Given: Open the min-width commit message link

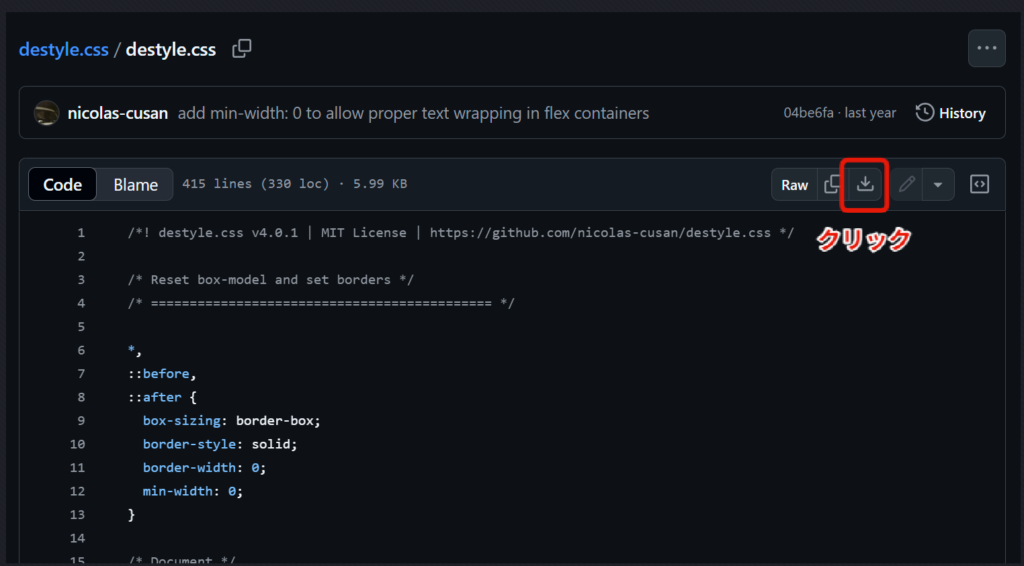Looking at the screenshot, I should pos(413,113).
